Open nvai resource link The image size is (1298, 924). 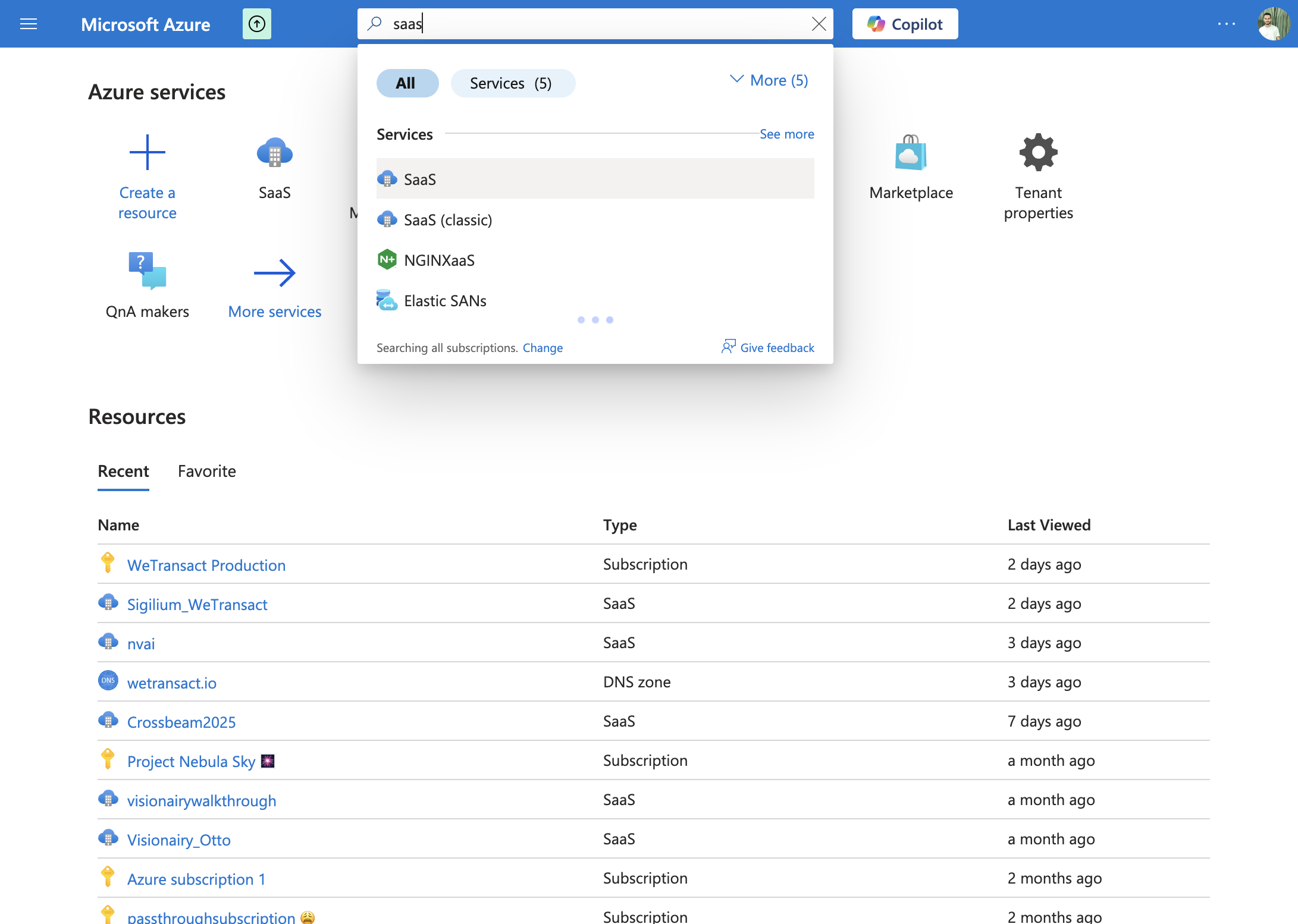(141, 643)
